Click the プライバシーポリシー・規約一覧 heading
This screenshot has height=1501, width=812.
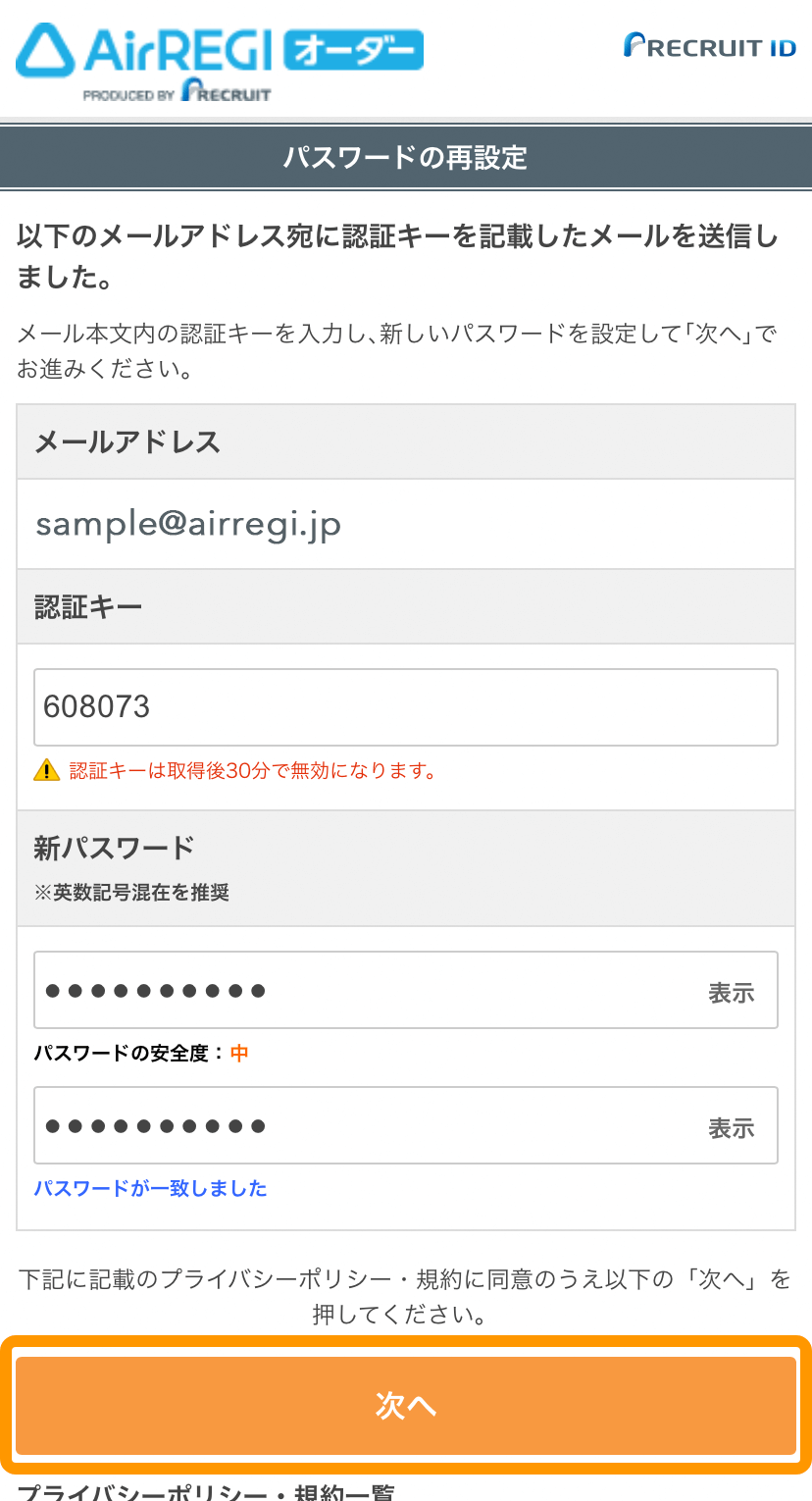tap(206, 1492)
